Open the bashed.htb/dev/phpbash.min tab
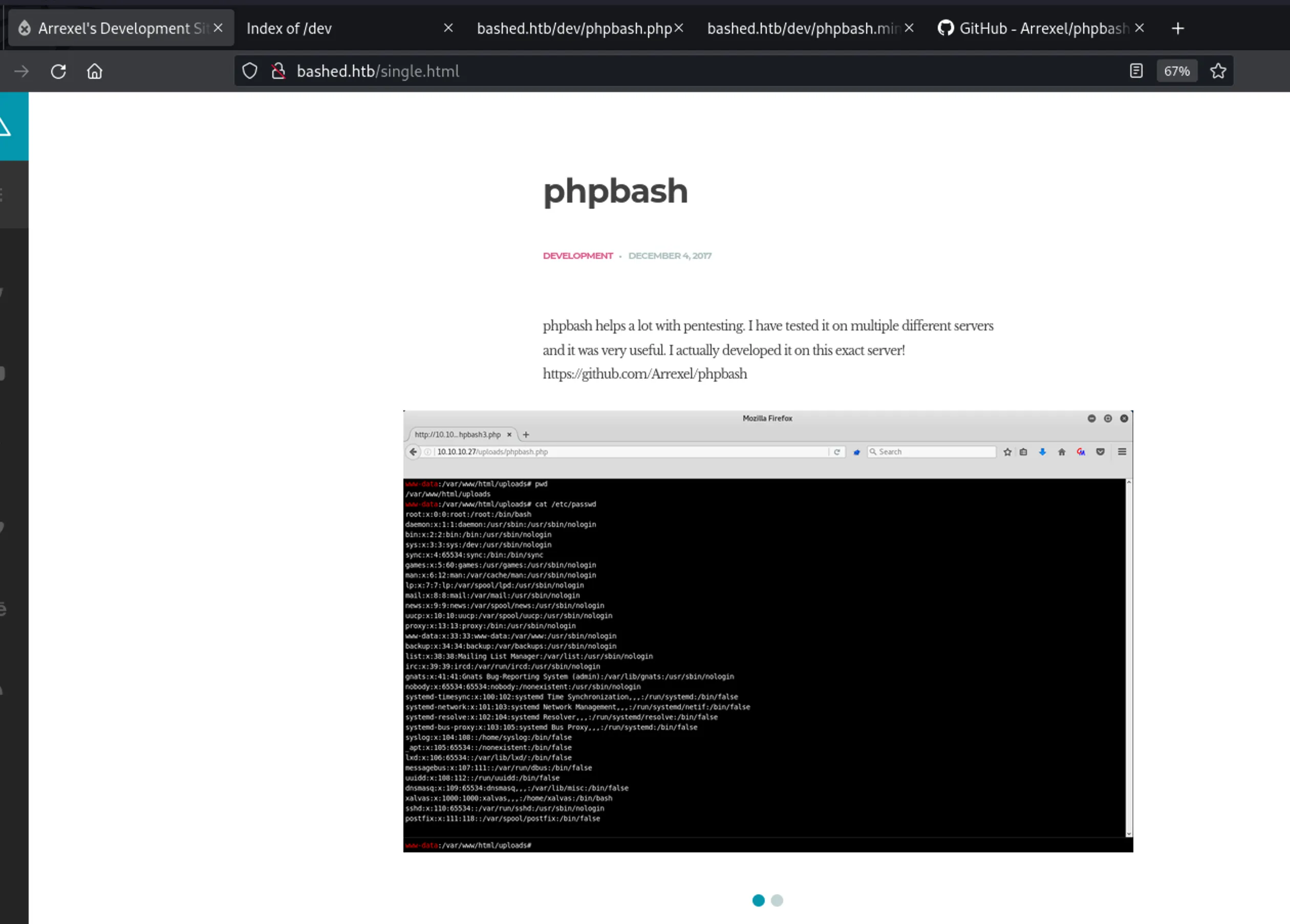Image resolution: width=1290 pixels, height=924 pixels. pyautogui.click(x=804, y=29)
